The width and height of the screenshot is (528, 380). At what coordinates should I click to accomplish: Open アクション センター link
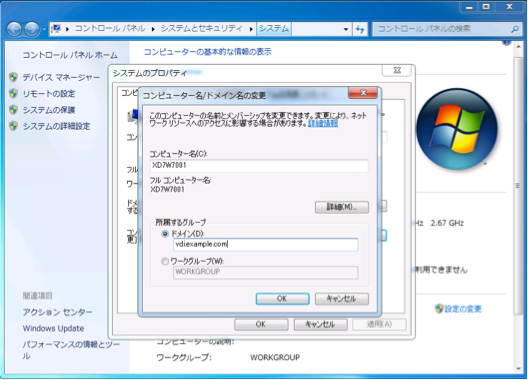pos(57,312)
